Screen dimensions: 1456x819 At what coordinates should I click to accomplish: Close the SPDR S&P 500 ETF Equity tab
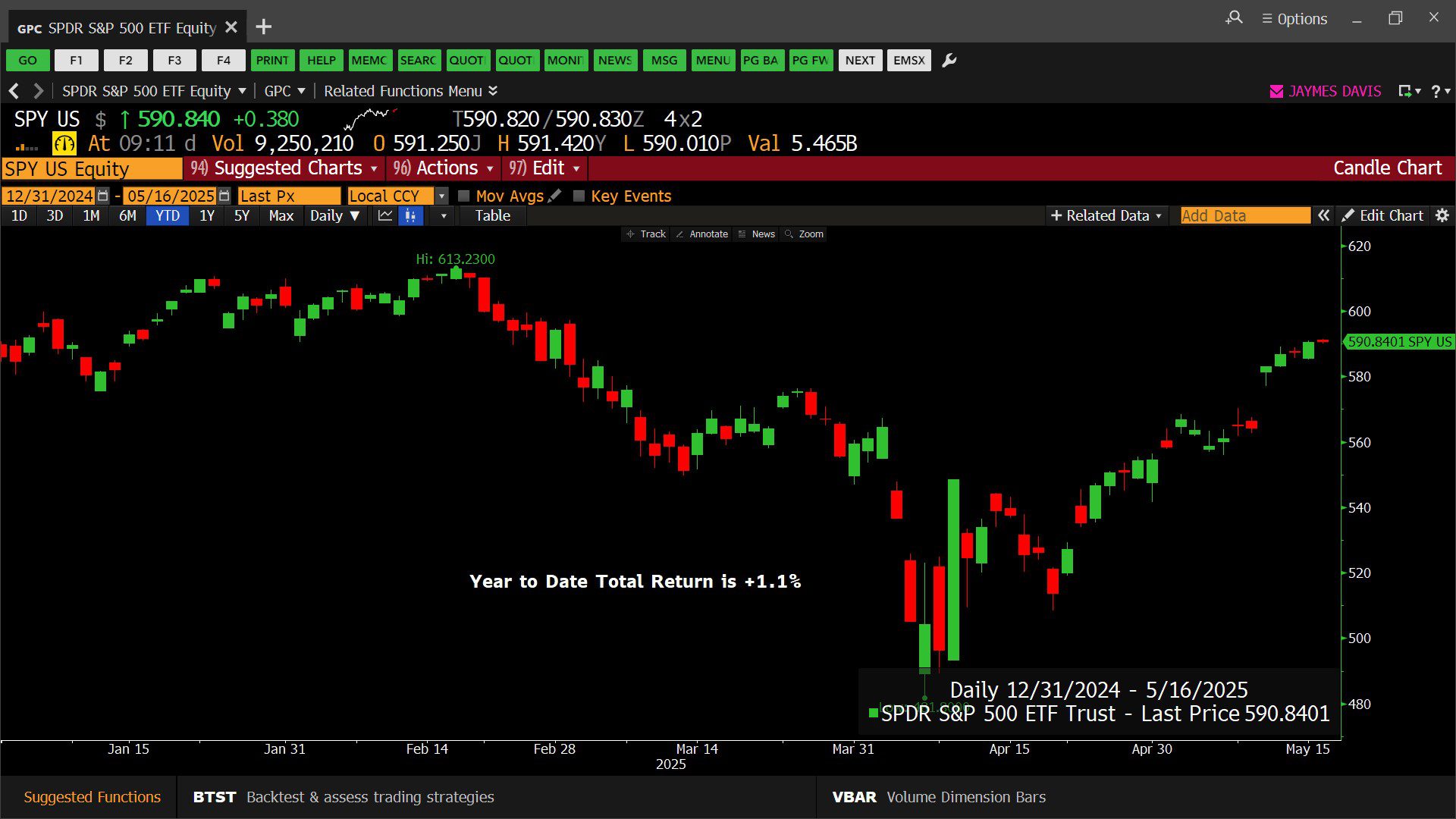(x=231, y=27)
